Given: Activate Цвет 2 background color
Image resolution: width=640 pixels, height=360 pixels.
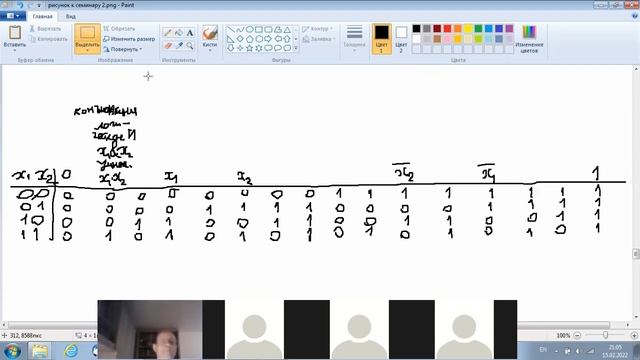Looking at the screenshot, I should [x=401, y=39].
